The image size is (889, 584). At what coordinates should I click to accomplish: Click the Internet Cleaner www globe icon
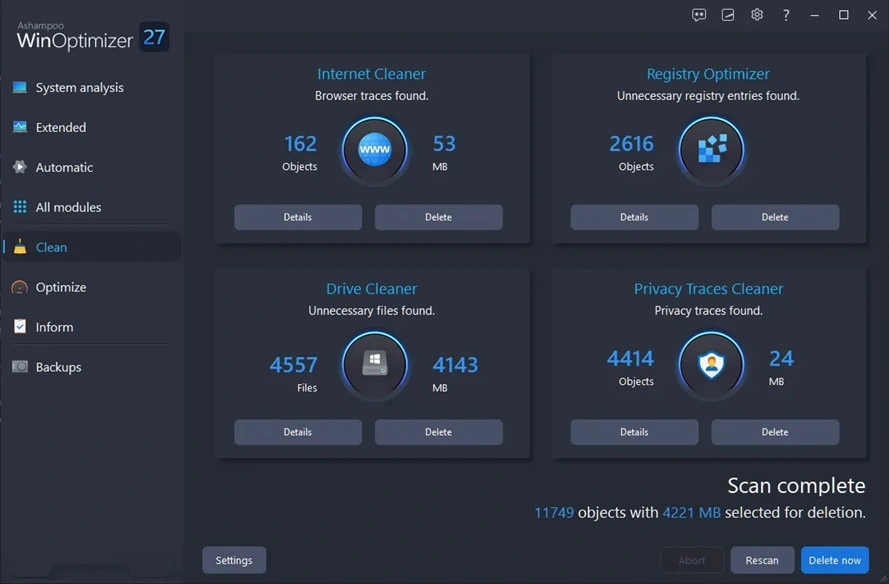tap(374, 150)
